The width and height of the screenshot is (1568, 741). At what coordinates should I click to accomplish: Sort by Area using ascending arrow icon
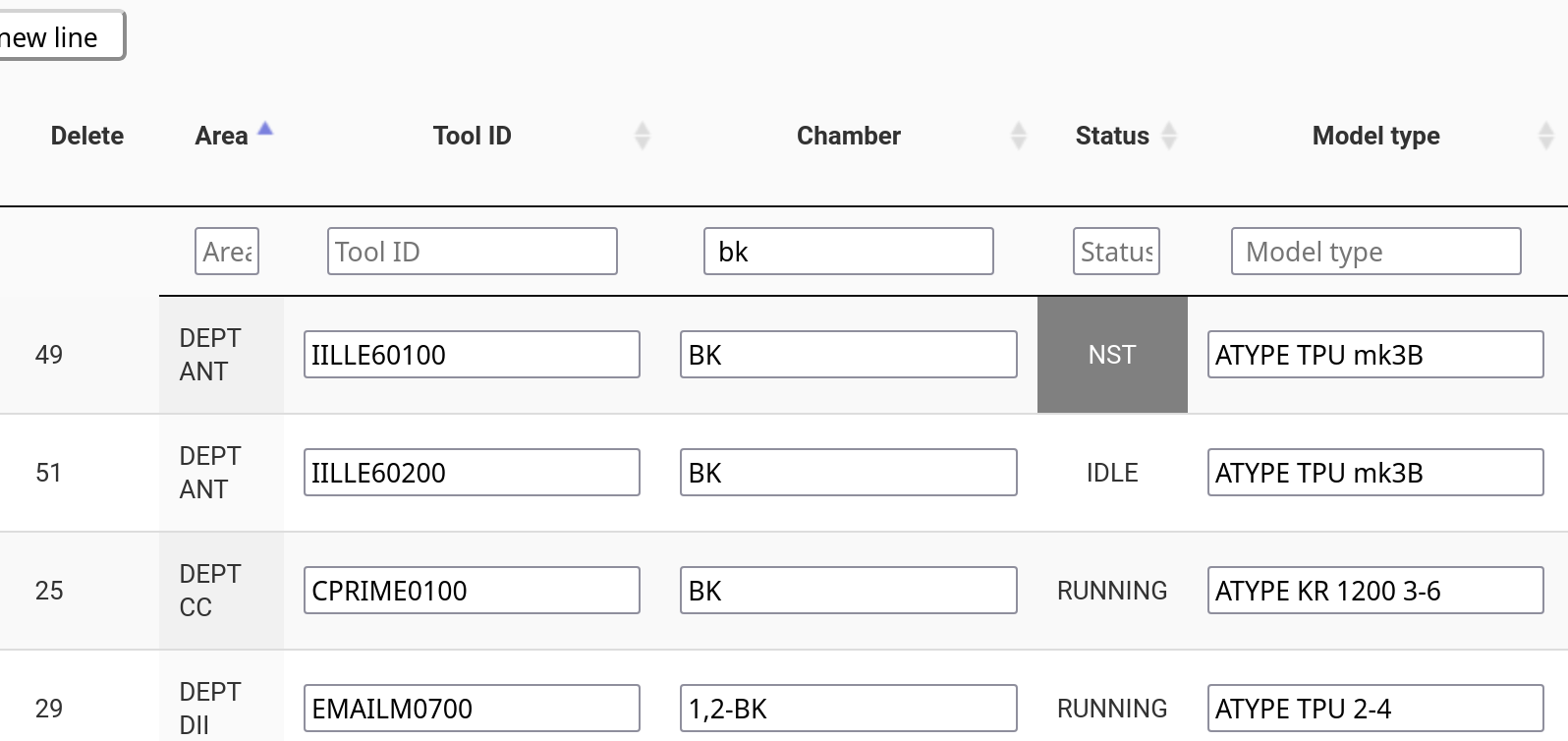(264, 129)
